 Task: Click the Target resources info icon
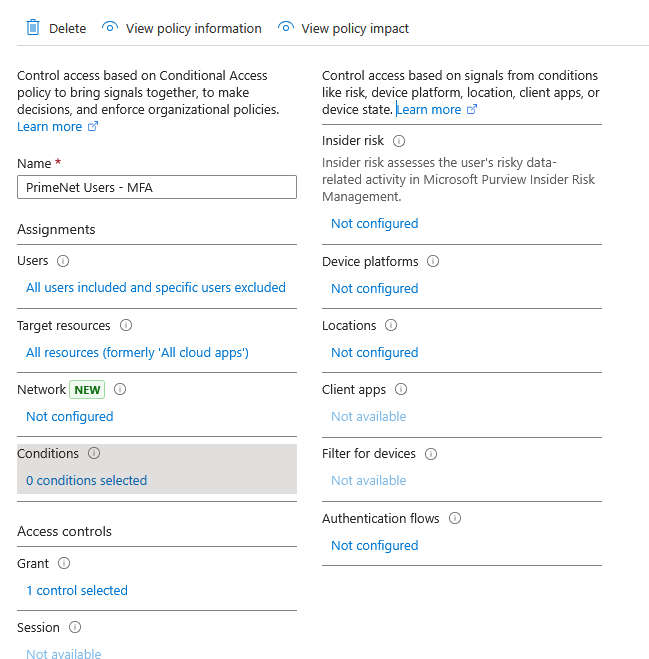126,325
